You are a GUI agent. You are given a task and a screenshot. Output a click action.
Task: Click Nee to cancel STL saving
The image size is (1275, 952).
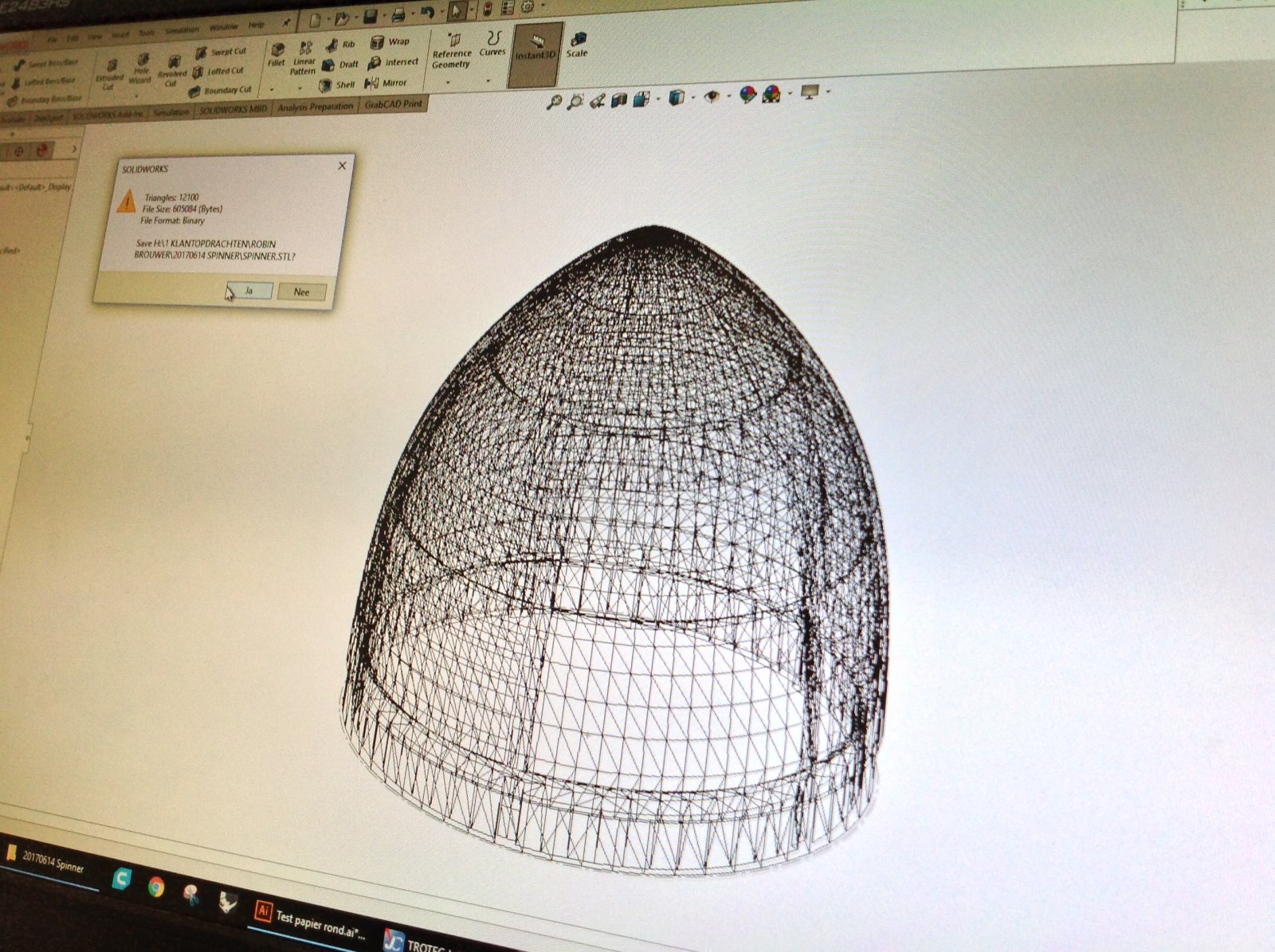pos(302,292)
